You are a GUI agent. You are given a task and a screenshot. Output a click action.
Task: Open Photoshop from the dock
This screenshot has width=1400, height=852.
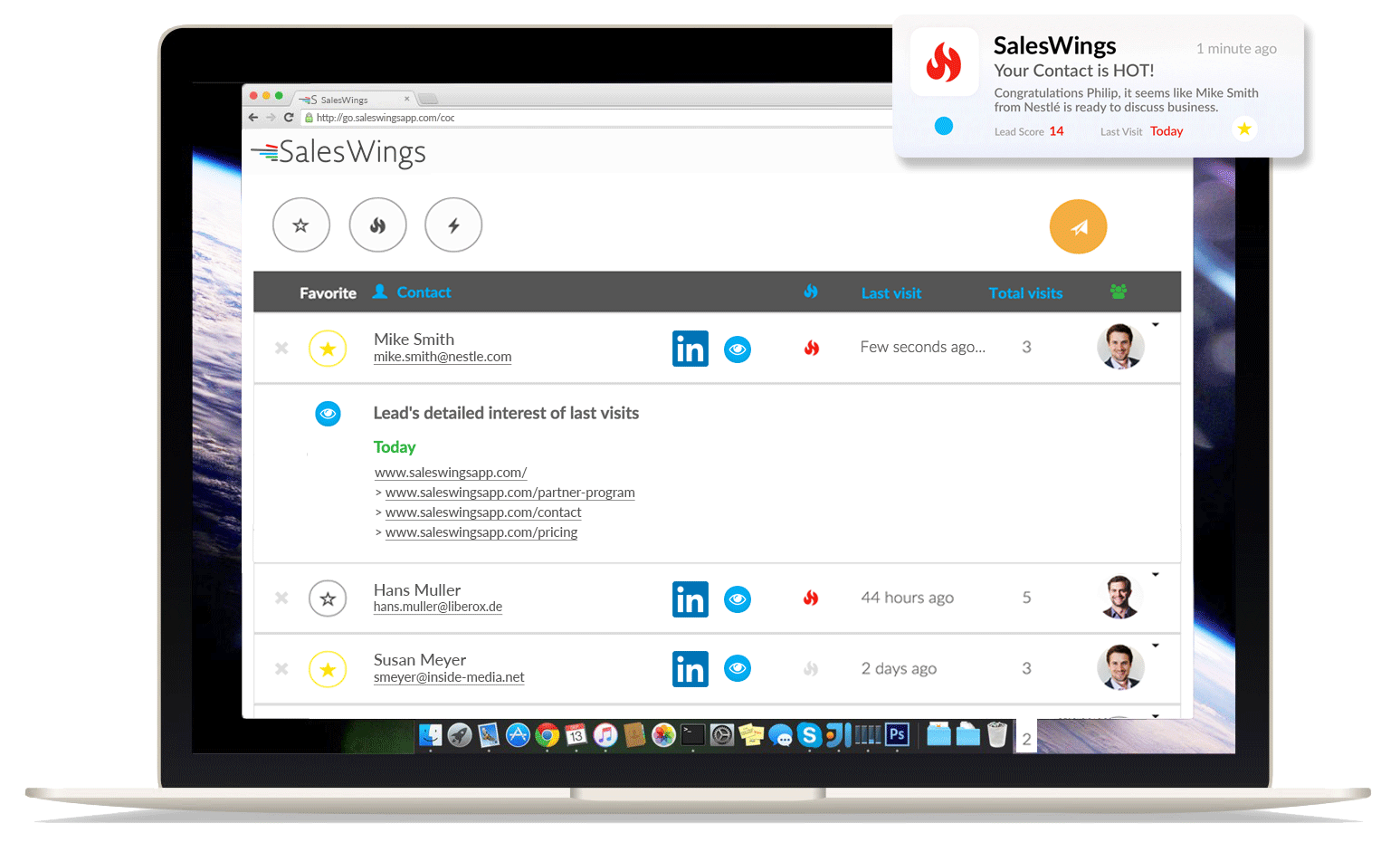[x=897, y=734]
